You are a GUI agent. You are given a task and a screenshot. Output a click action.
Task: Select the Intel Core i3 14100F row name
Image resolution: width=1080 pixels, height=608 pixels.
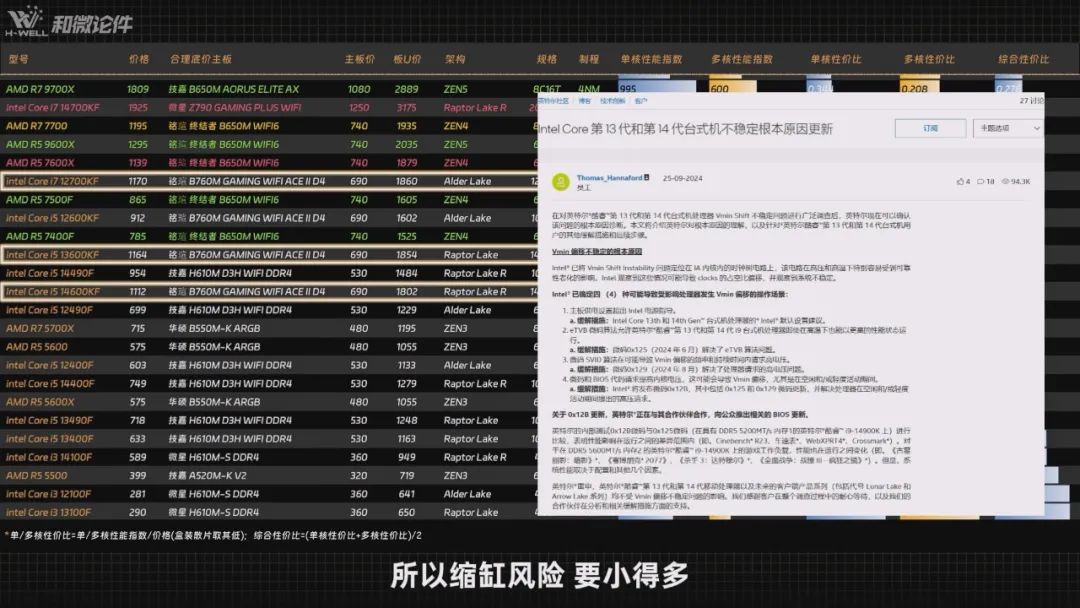pos(49,457)
